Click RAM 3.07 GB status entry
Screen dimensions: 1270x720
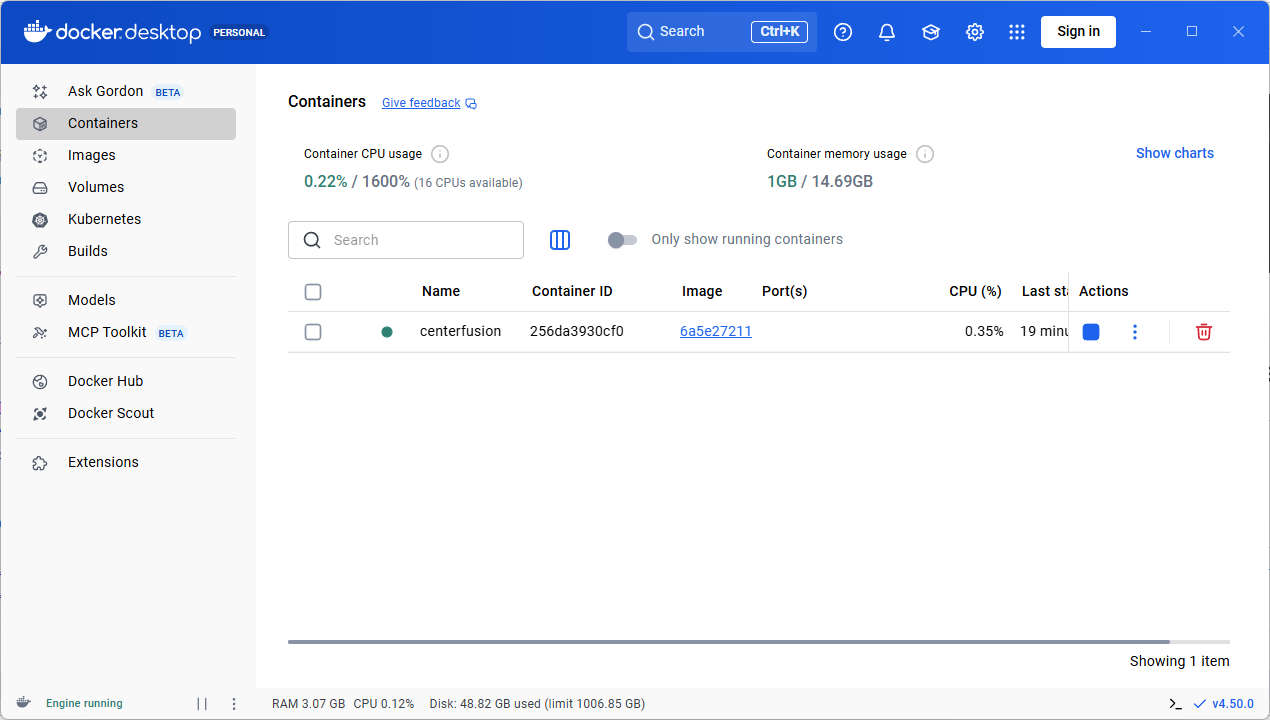coord(309,704)
